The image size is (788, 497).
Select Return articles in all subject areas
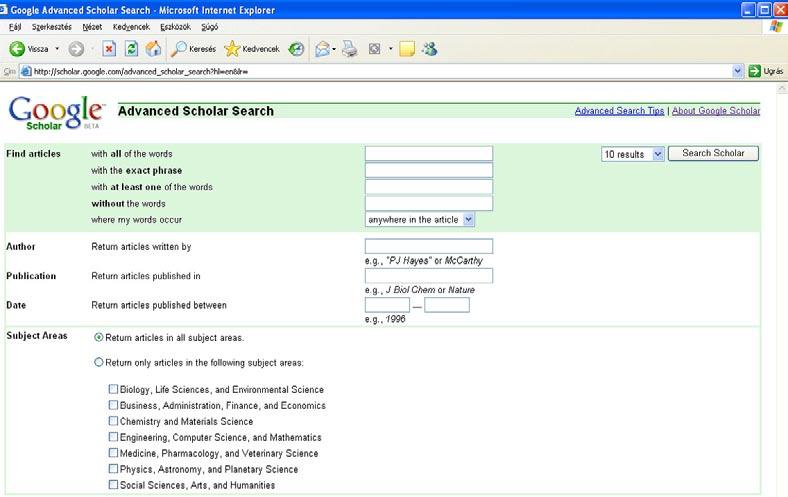pos(98,338)
